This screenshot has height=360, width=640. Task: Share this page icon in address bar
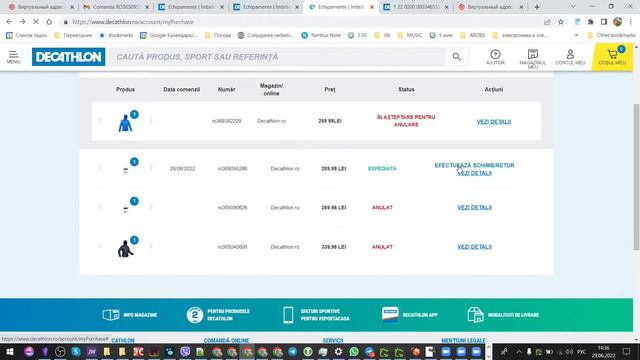point(547,22)
